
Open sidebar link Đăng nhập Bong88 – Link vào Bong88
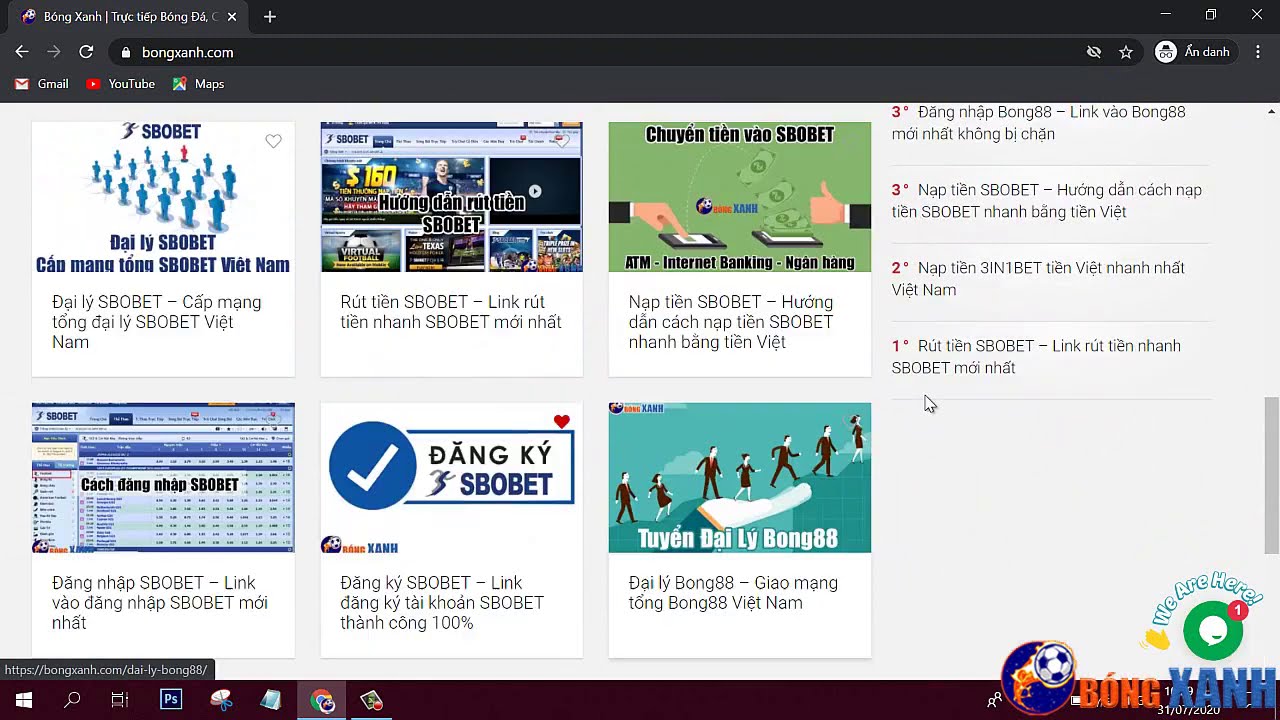1039,123
